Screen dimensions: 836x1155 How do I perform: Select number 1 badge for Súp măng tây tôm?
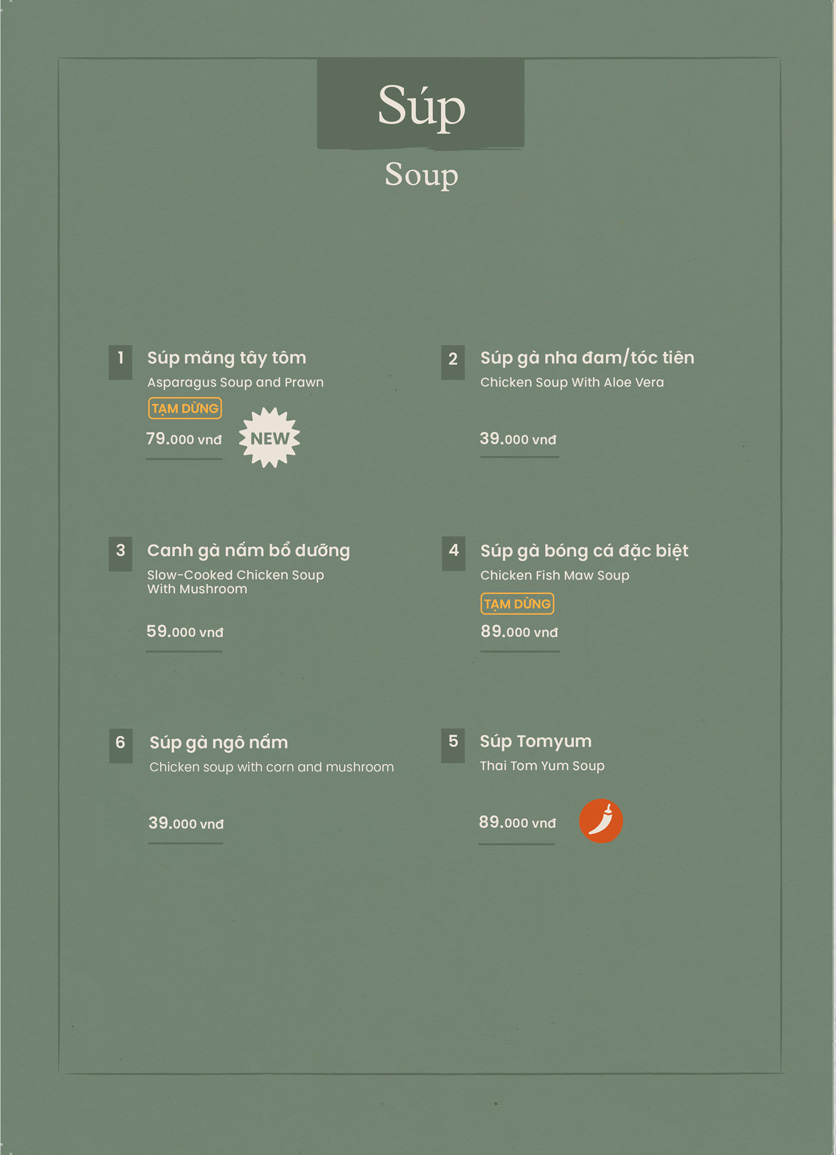(120, 362)
